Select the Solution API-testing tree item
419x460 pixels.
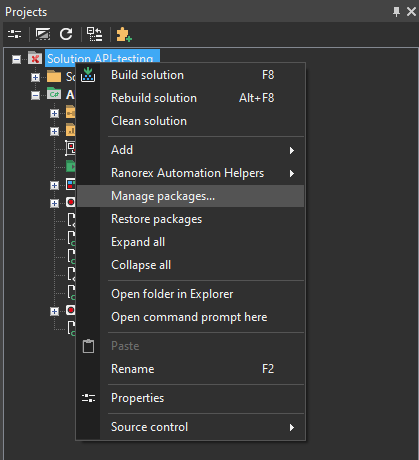102,57
